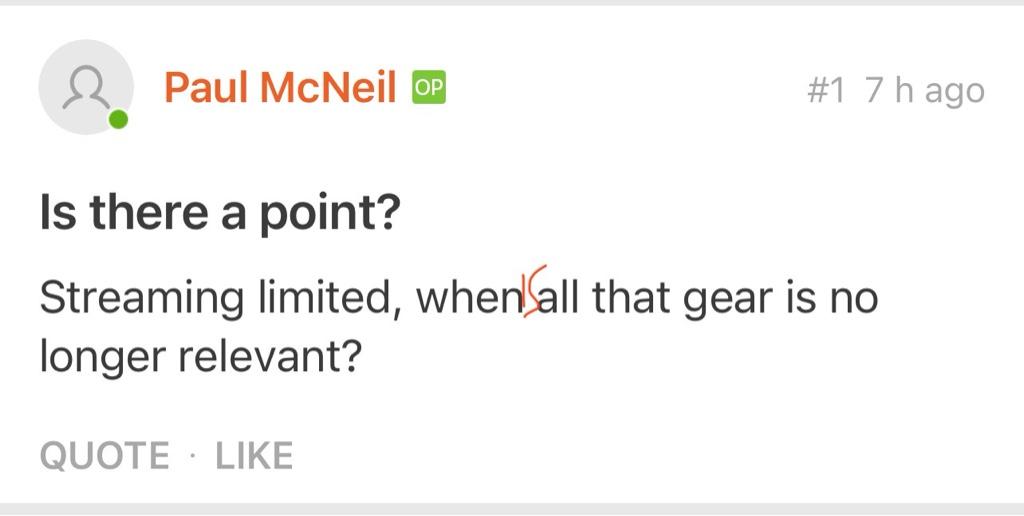Click the green online status dot
Viewport: 1024px width, 516px height.
click(x=119, y=122)
